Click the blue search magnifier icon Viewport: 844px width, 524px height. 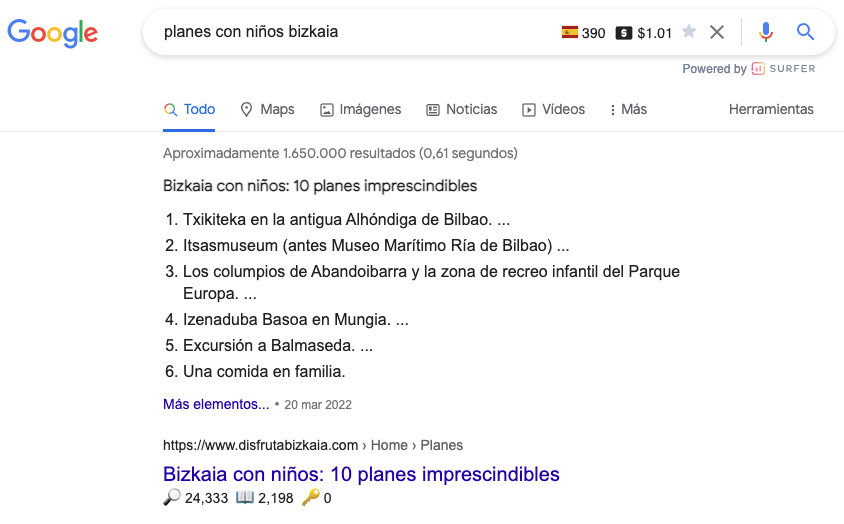coord(805,32)
